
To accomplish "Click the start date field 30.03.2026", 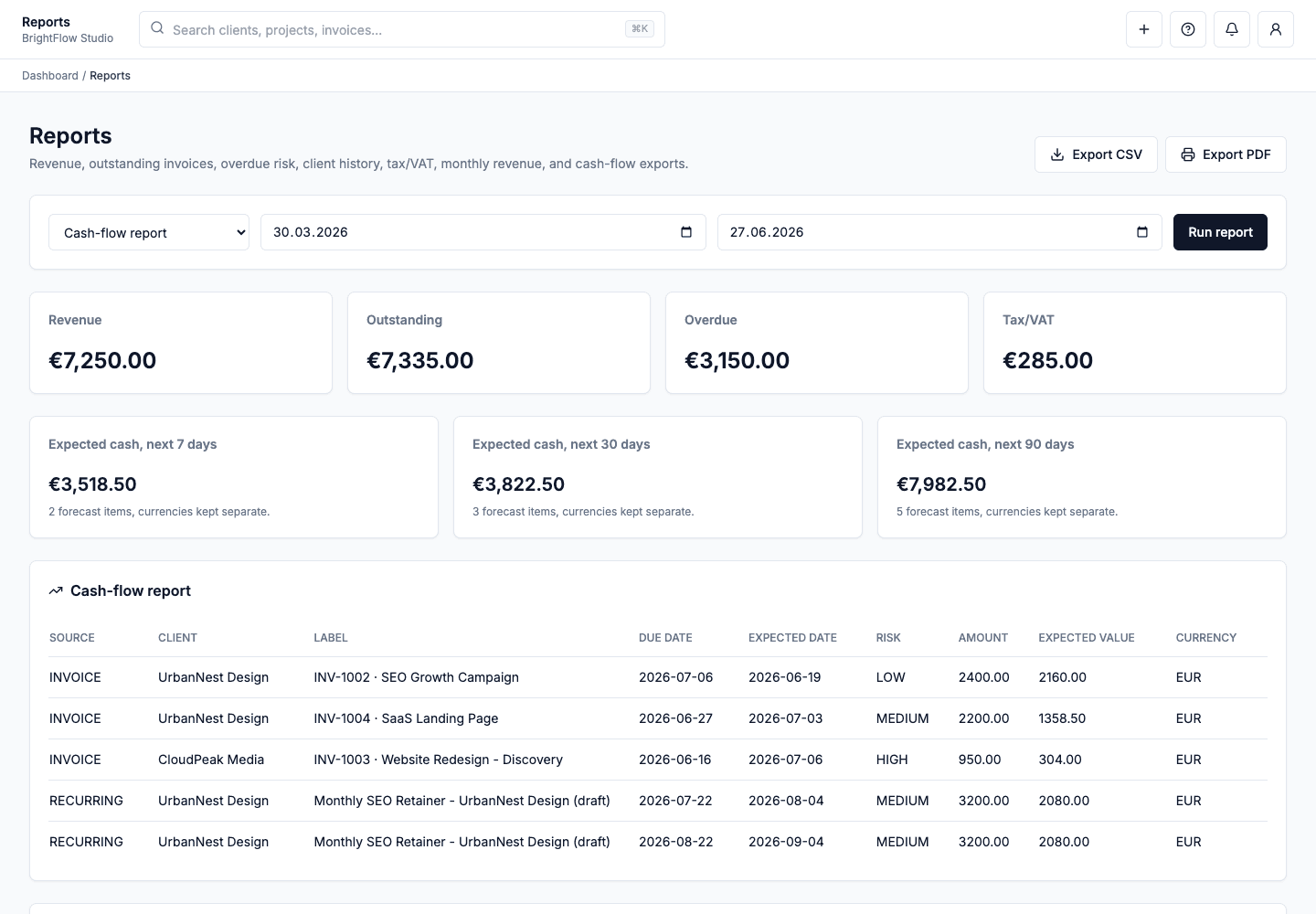I will pos(483,232).
